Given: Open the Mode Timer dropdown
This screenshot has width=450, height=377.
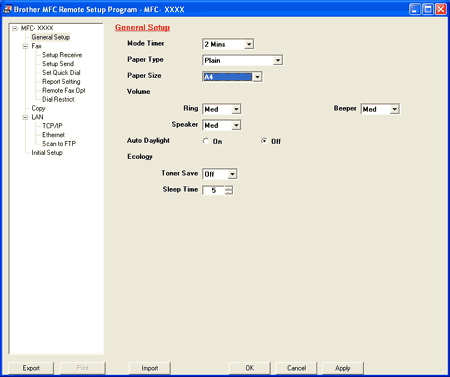Looking at the screenshot, I should (x=249, y=44).
